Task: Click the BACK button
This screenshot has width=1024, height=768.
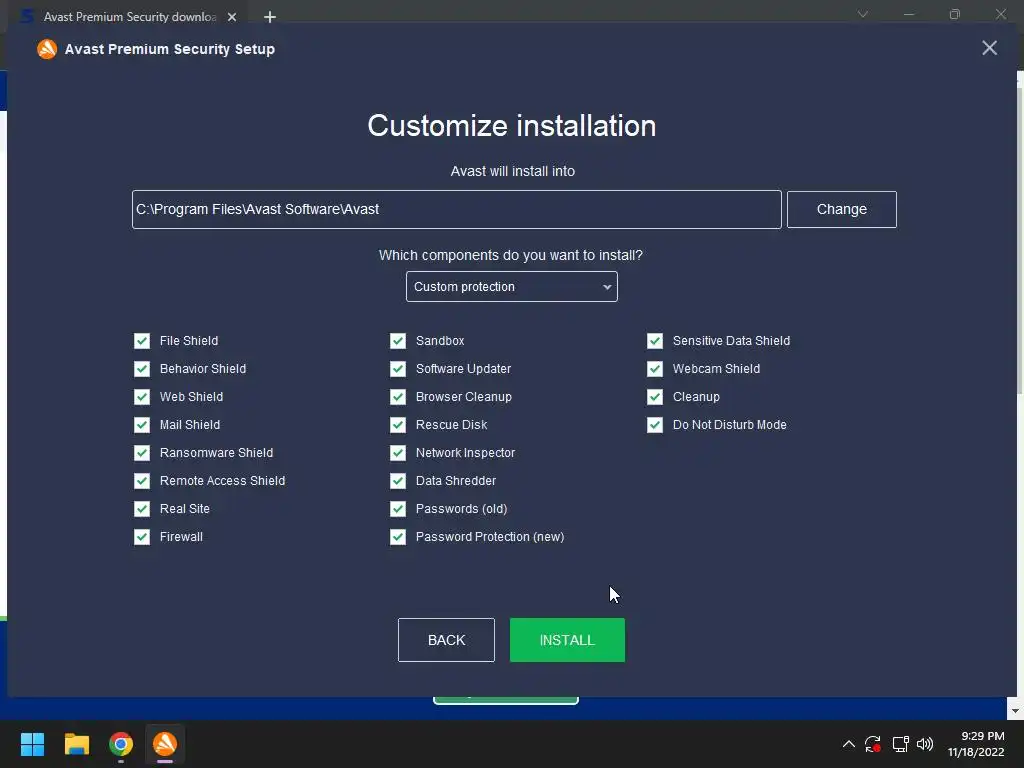Action: (x=446, y=640)
